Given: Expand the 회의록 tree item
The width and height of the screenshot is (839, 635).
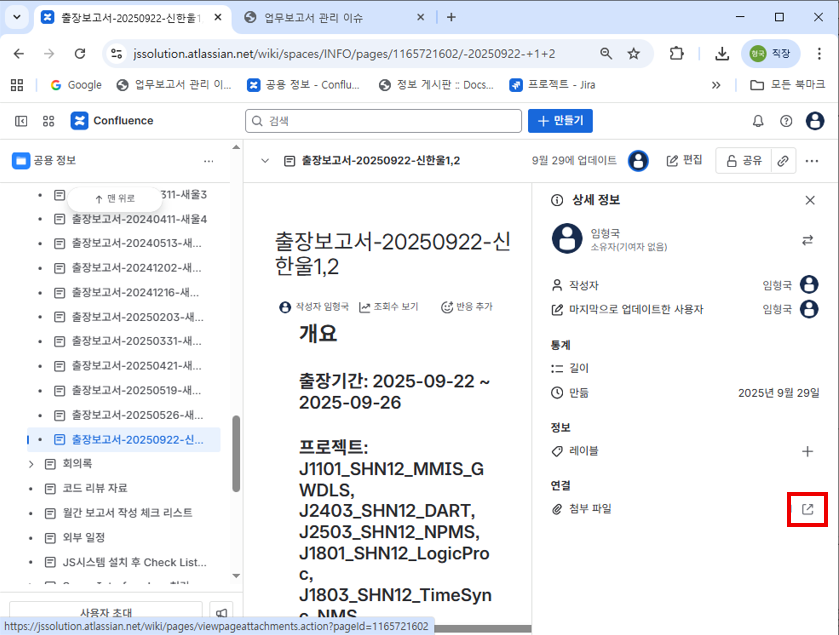Looking at the screenshot, I should (32, 464).
